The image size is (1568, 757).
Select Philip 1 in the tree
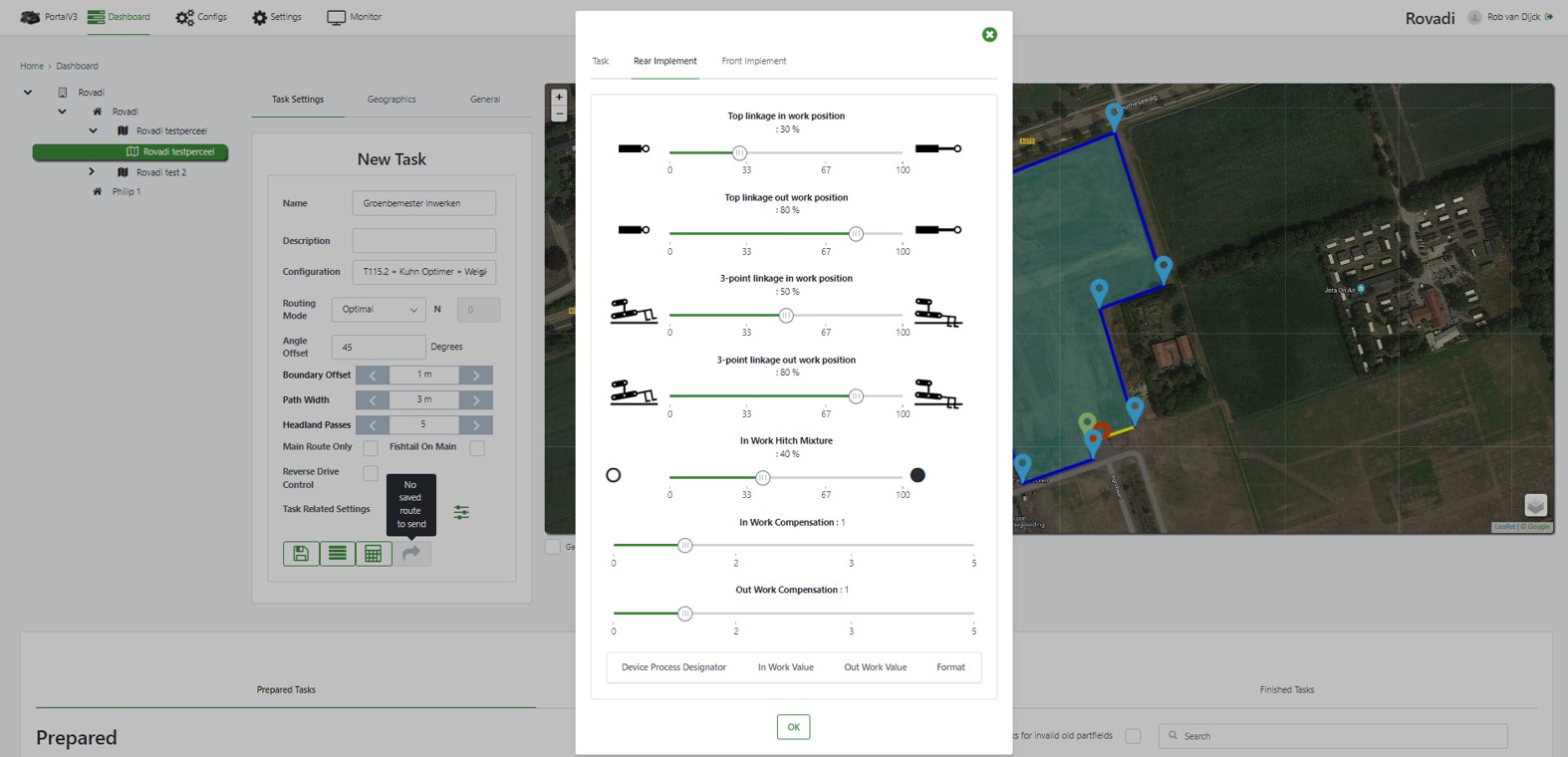(126, 191)
